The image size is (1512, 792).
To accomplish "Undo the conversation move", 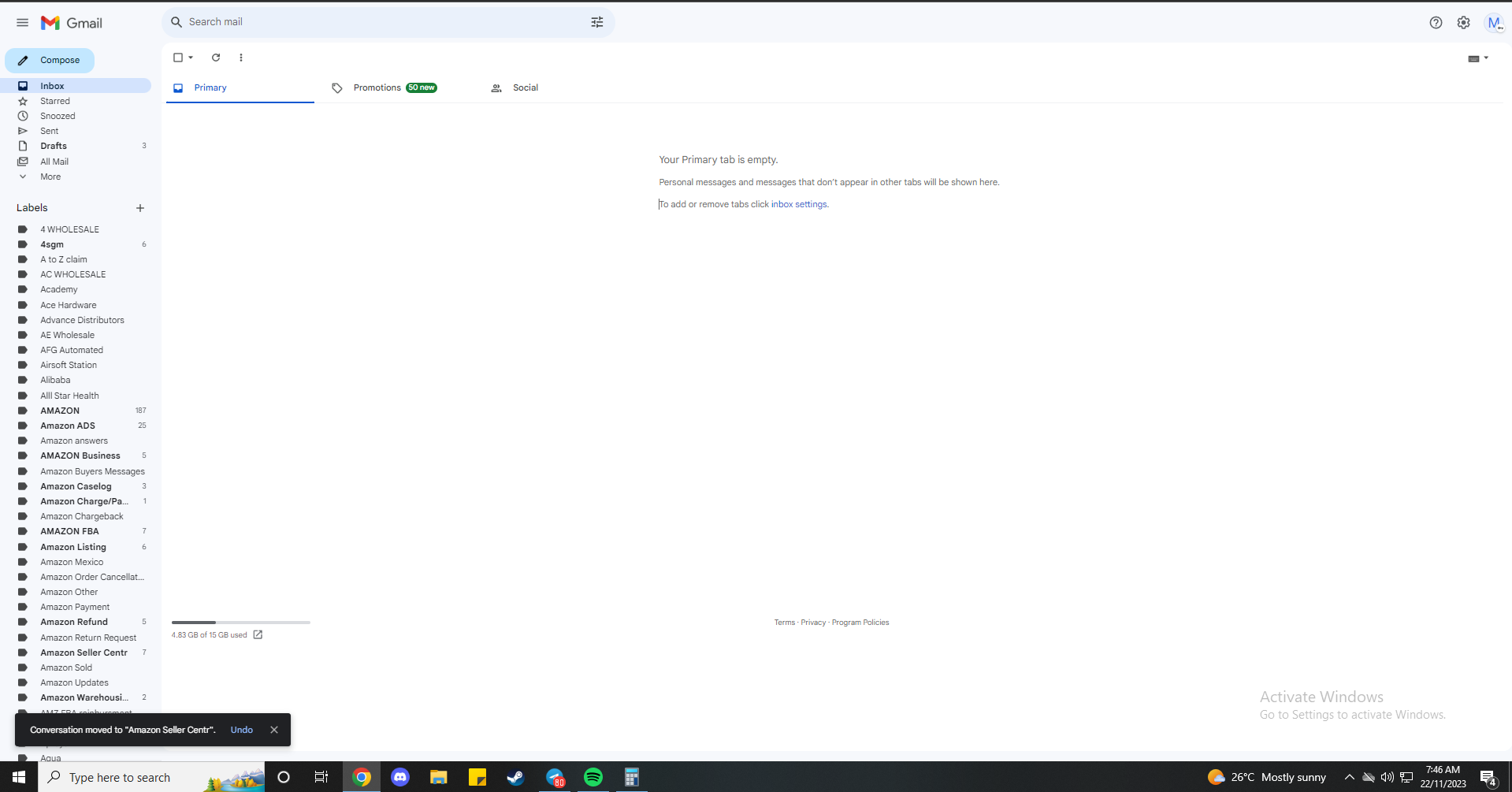I will [x=242, y=730].
